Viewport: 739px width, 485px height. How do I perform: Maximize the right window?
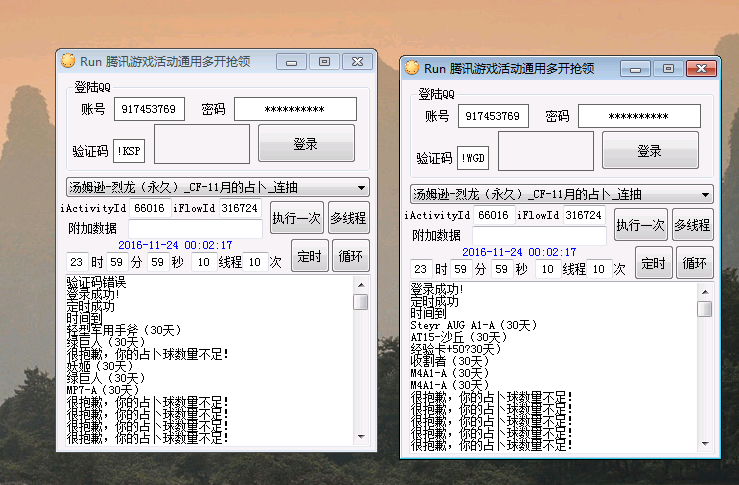click(x=668, y=69)
